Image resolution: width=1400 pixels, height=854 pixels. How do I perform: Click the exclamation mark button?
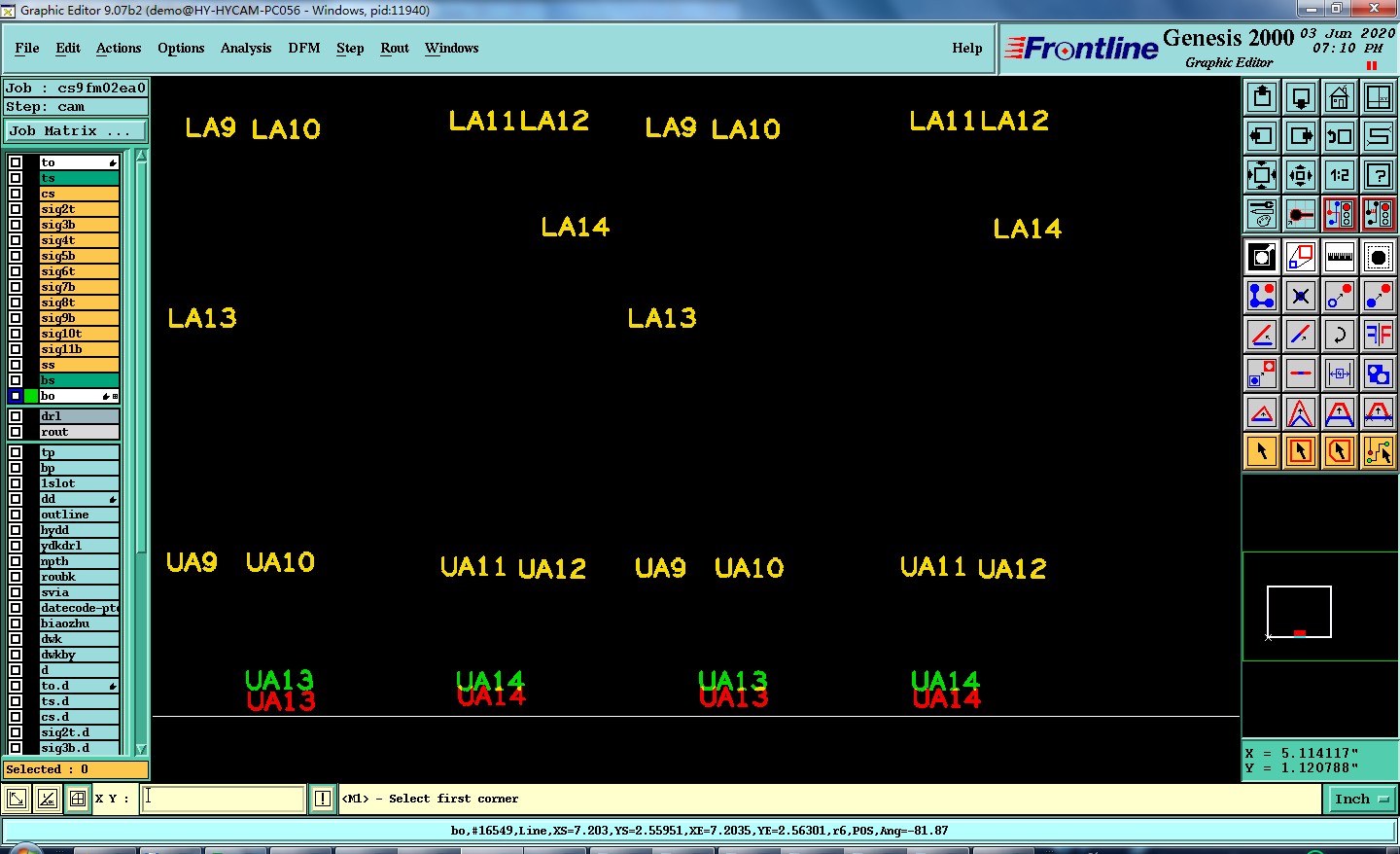click(x=323, y=799)
